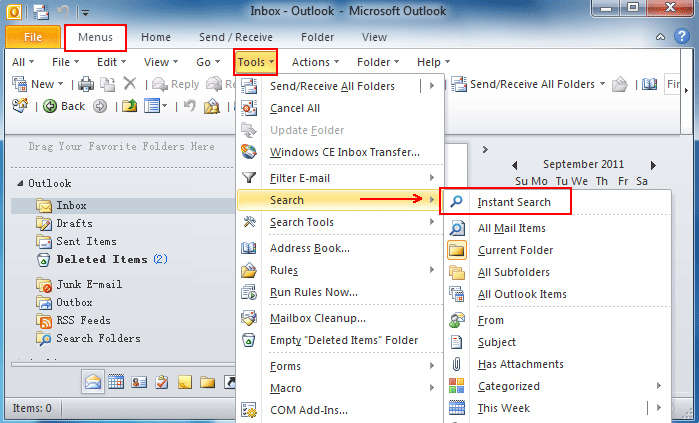Open the File backstage button

point(32,38)
